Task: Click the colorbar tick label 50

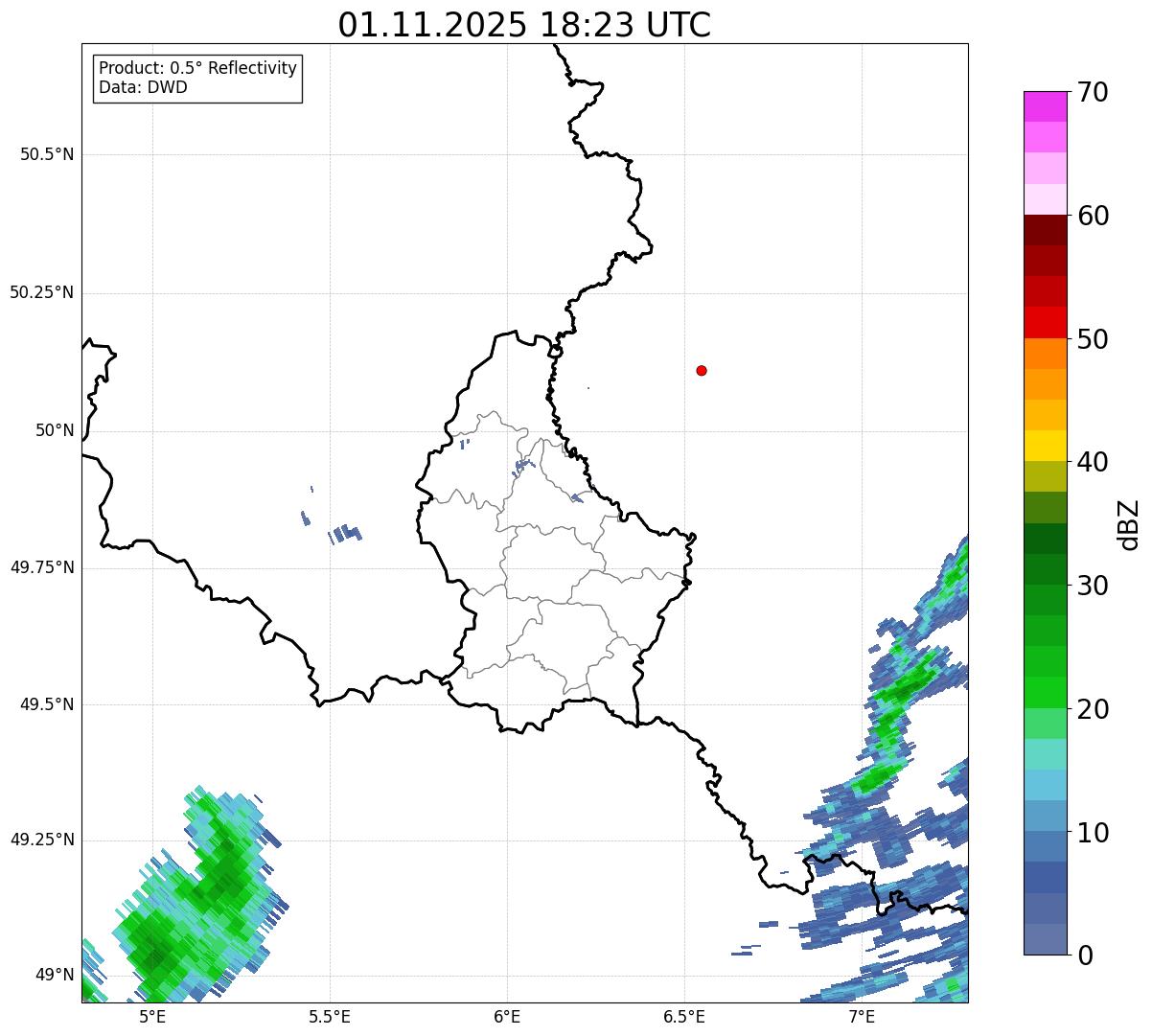Action: coord(1093,339)
